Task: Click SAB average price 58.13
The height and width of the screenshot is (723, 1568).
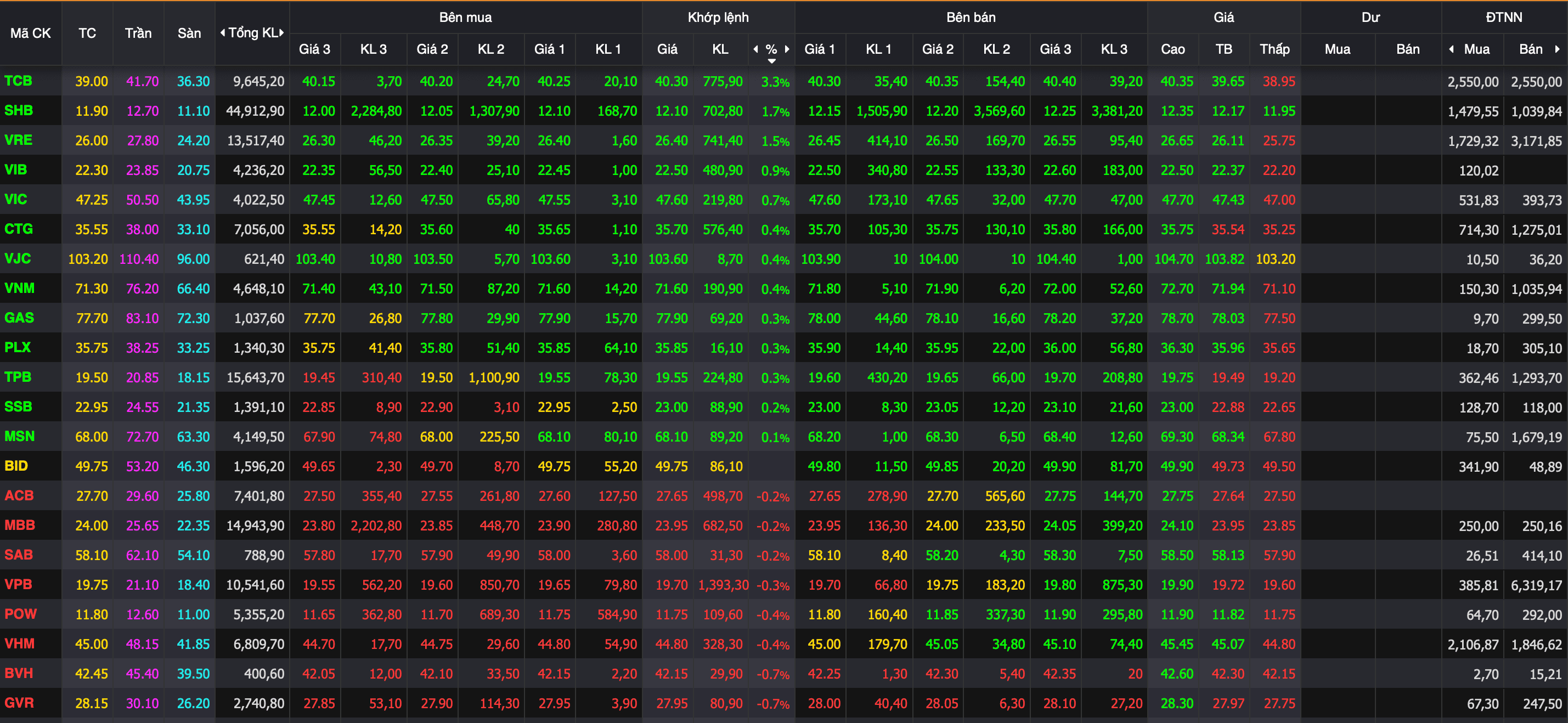Action: click(x=1228, y=556)
